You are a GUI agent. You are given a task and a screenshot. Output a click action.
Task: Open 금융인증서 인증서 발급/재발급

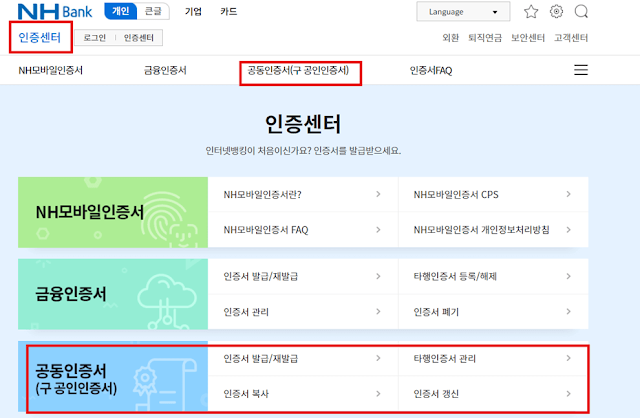[x=303, y=276]
